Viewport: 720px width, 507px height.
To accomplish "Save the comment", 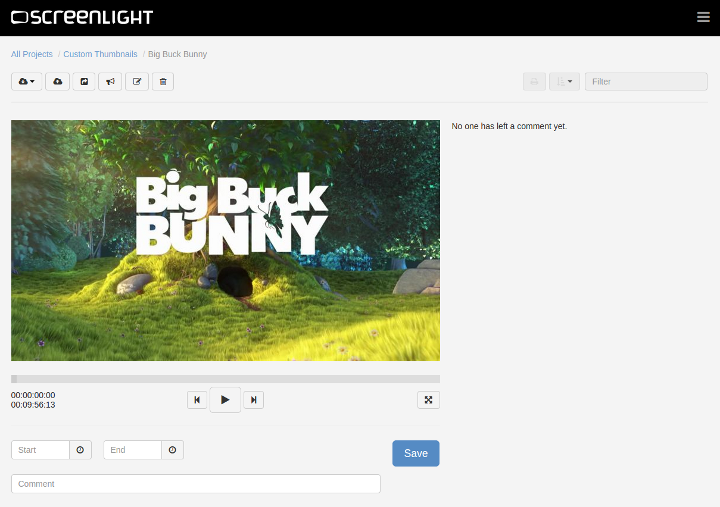I will 416,453.
